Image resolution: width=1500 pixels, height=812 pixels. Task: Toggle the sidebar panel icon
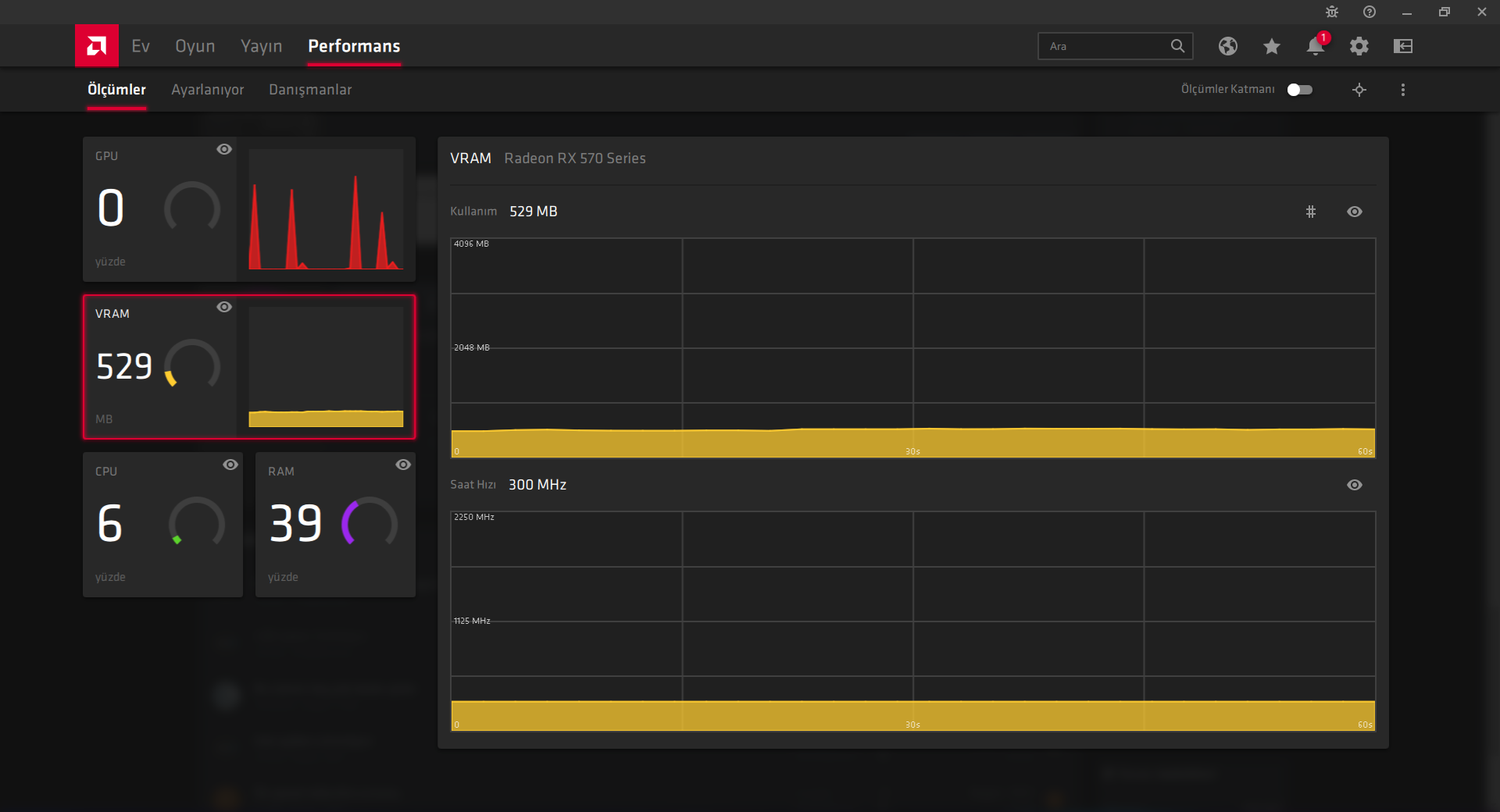(x=1403, y=46)
